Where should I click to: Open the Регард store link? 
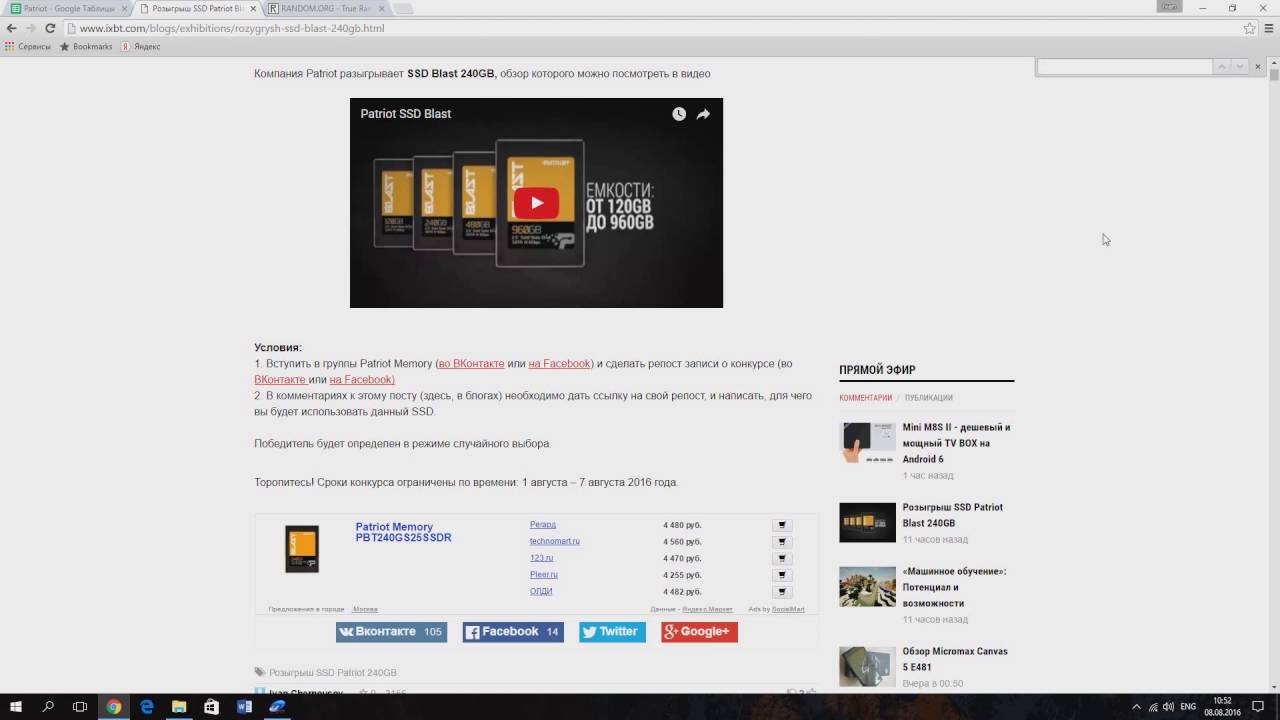coord(543,524)
